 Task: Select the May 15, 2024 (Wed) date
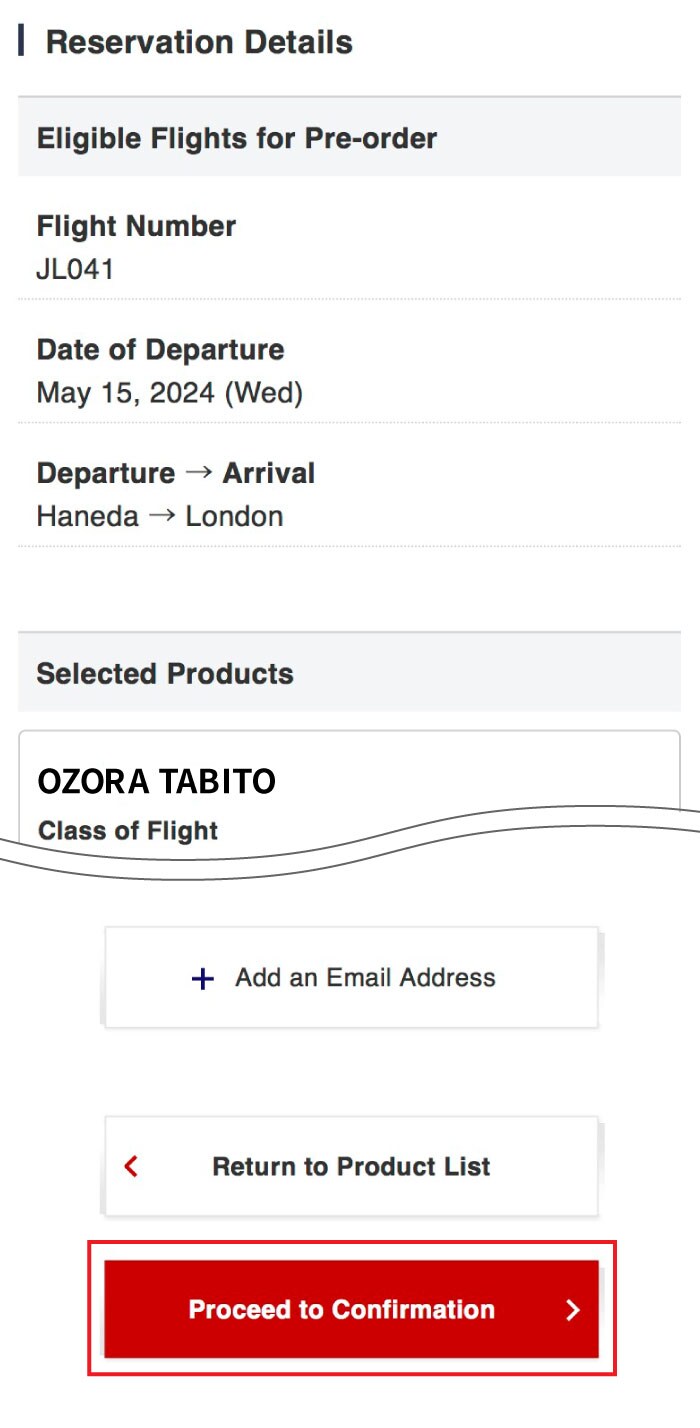(x=169, y=393)
